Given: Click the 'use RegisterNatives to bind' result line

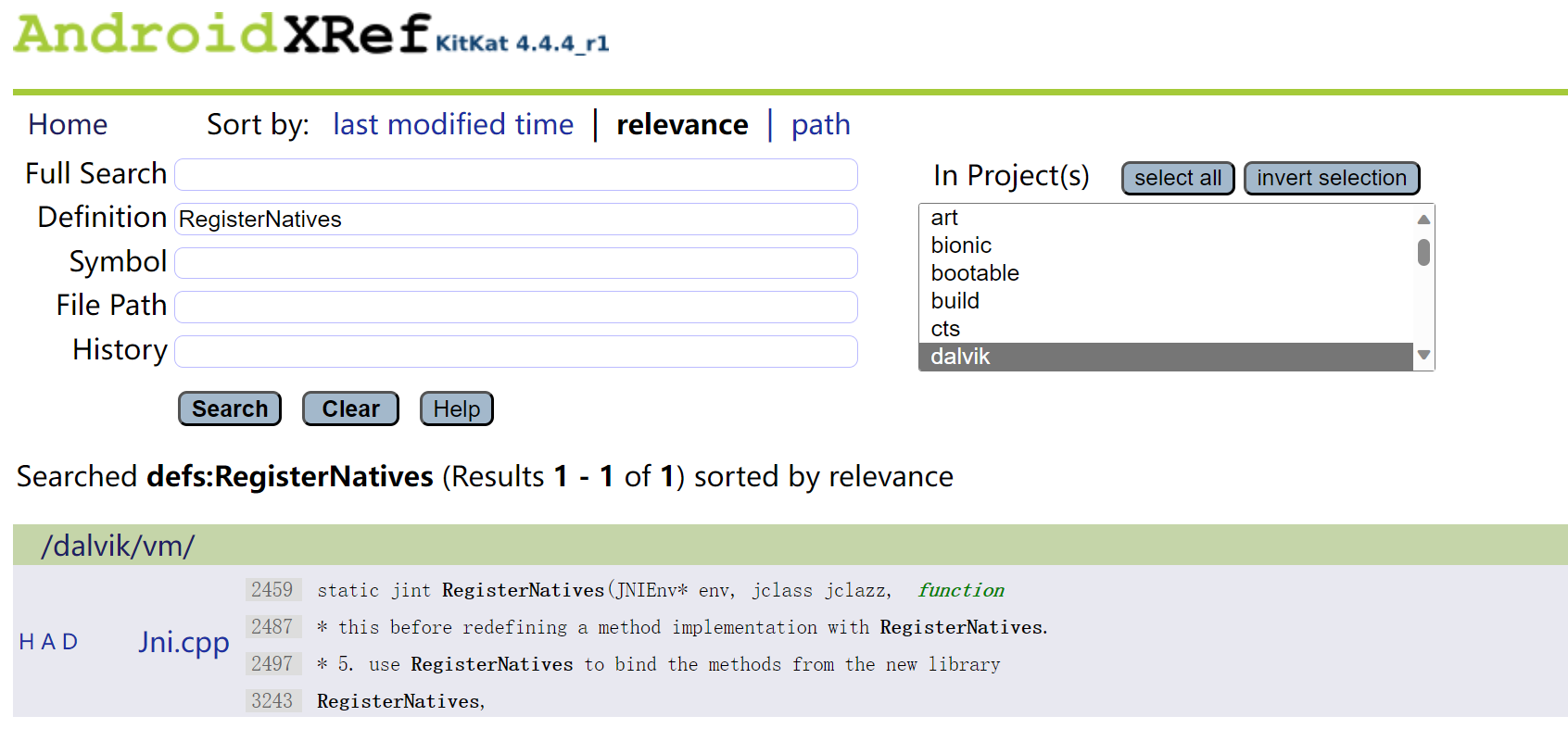Looking at the screenshot, I should pyautogui.click(x=659, y=664).
